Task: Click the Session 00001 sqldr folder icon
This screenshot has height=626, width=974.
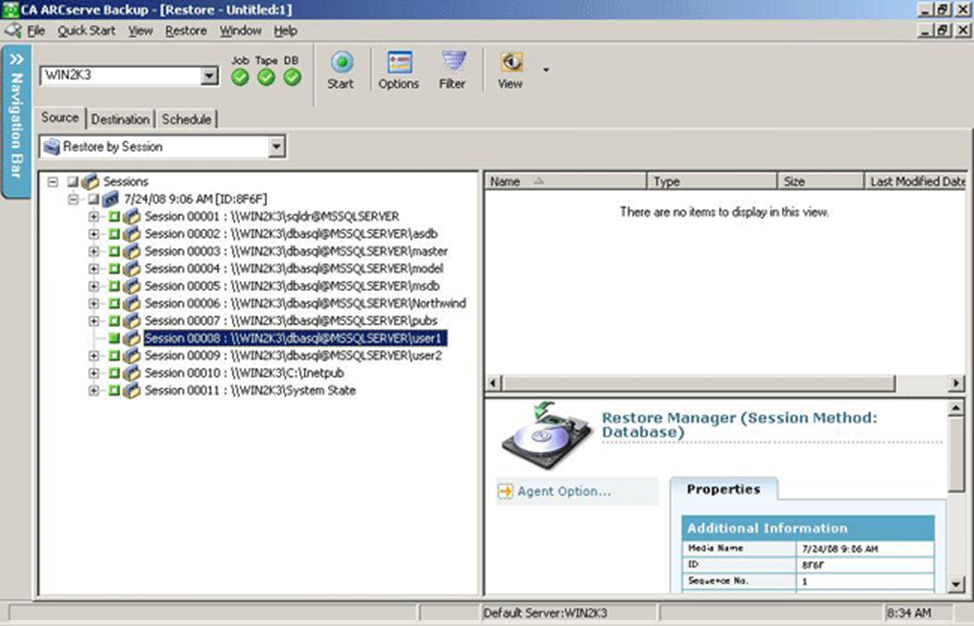Action: 132,216
